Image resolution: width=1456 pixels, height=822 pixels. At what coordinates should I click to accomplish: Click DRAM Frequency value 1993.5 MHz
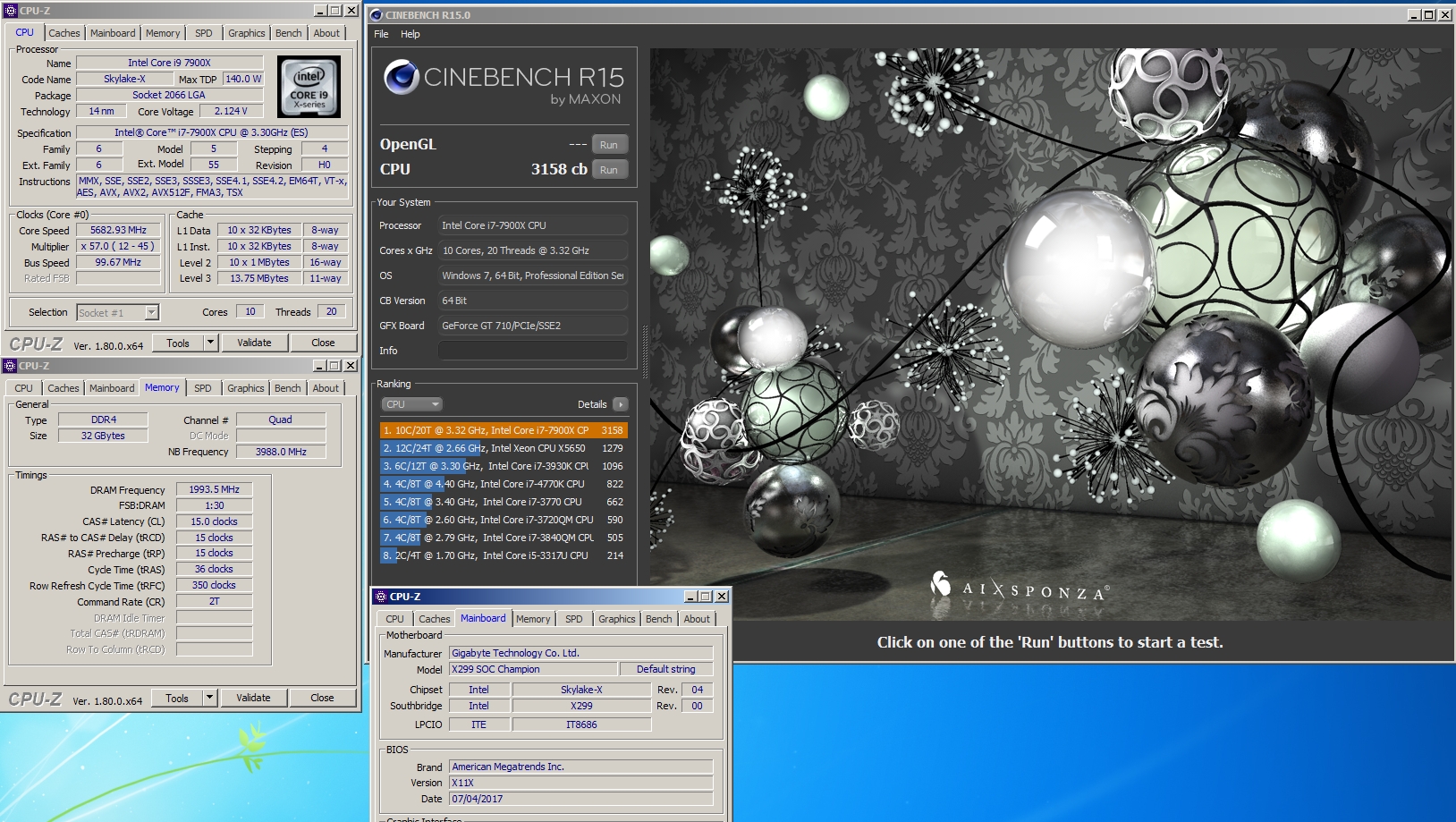[x=215, y=489]
